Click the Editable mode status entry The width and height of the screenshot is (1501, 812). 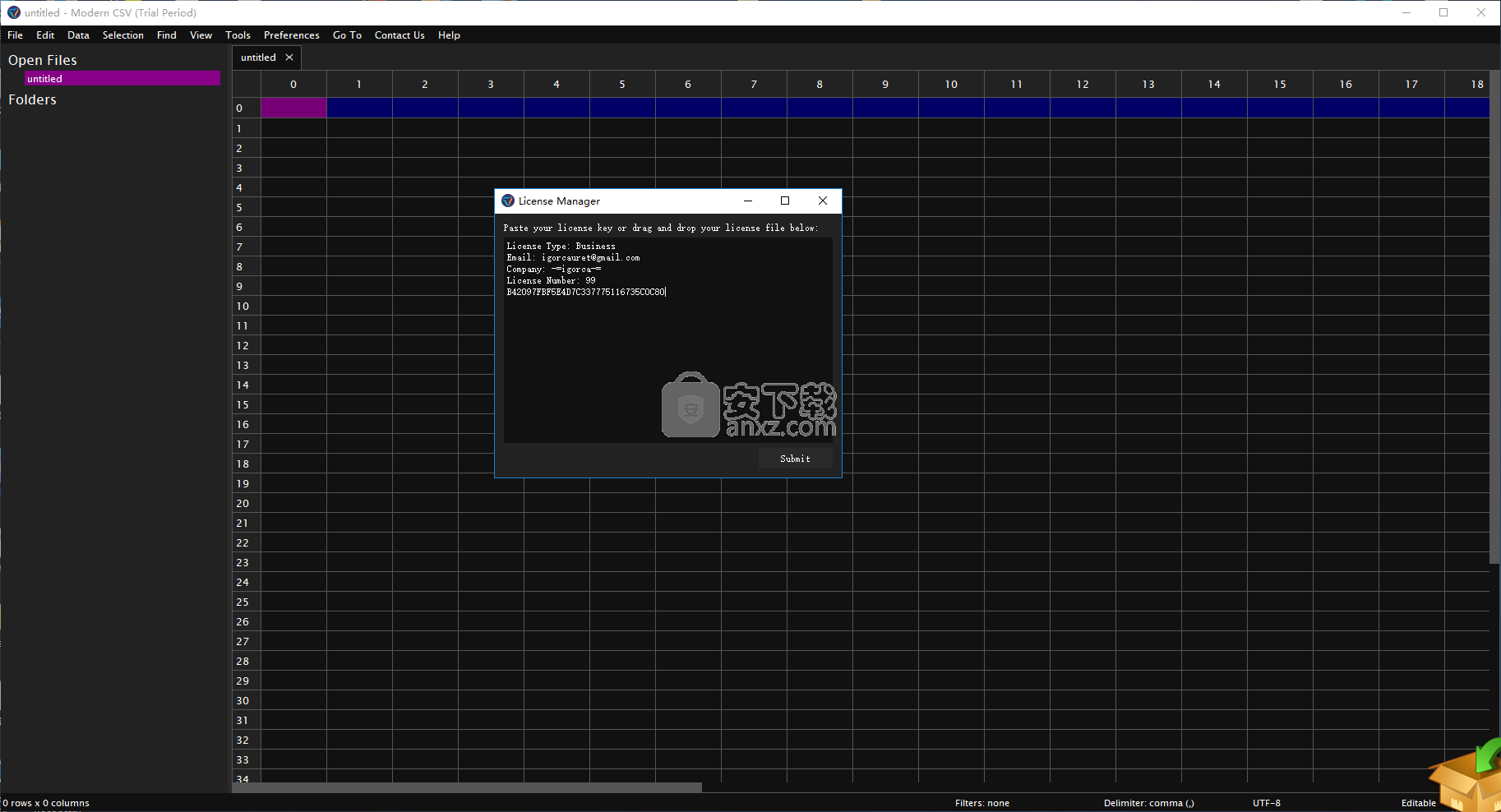[x=1418, y=803]
